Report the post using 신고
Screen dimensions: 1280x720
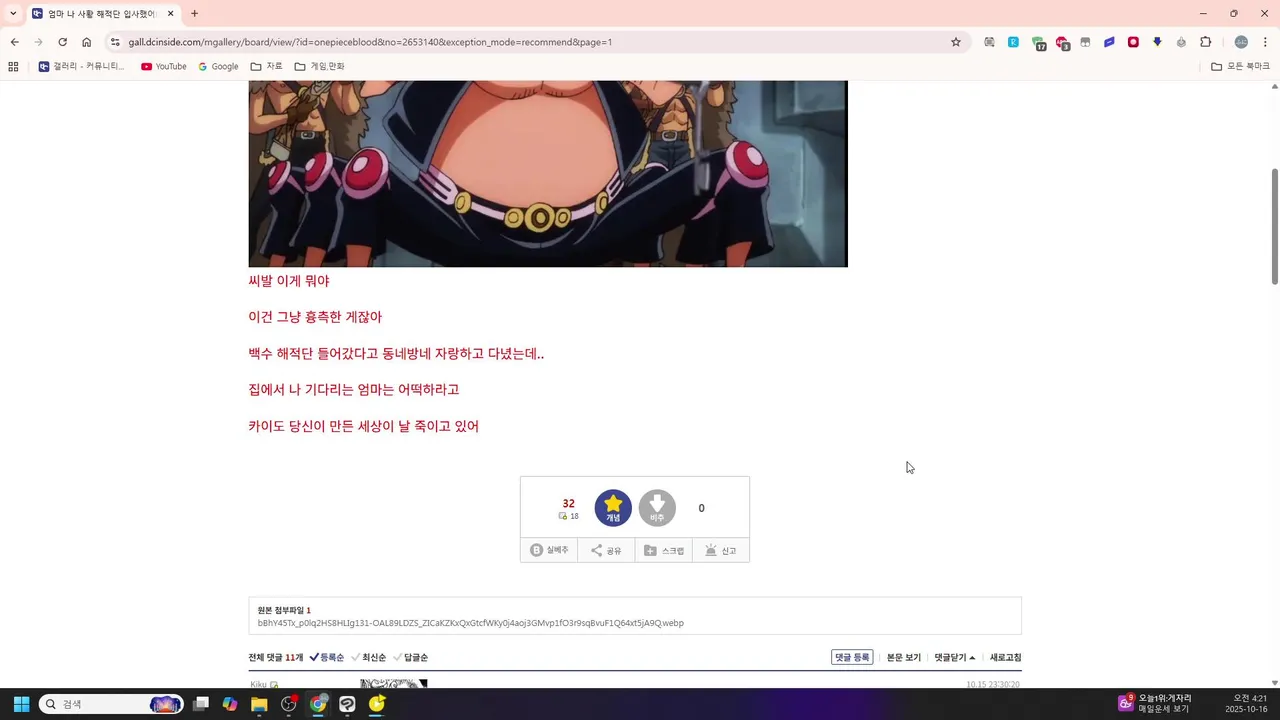[721, 550]
